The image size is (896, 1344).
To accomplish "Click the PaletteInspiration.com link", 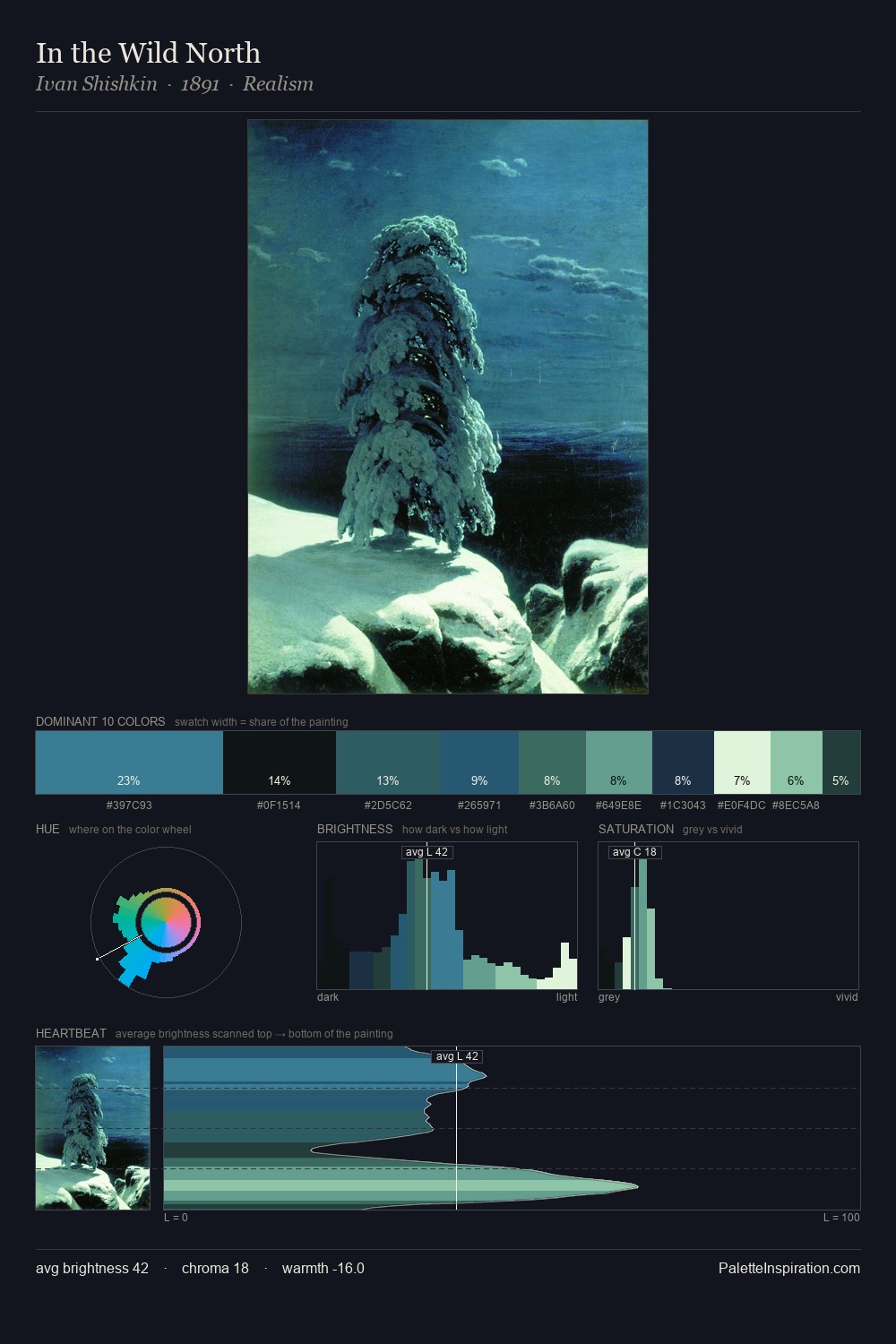I will pyautogui.click(x=789, y=1268).
